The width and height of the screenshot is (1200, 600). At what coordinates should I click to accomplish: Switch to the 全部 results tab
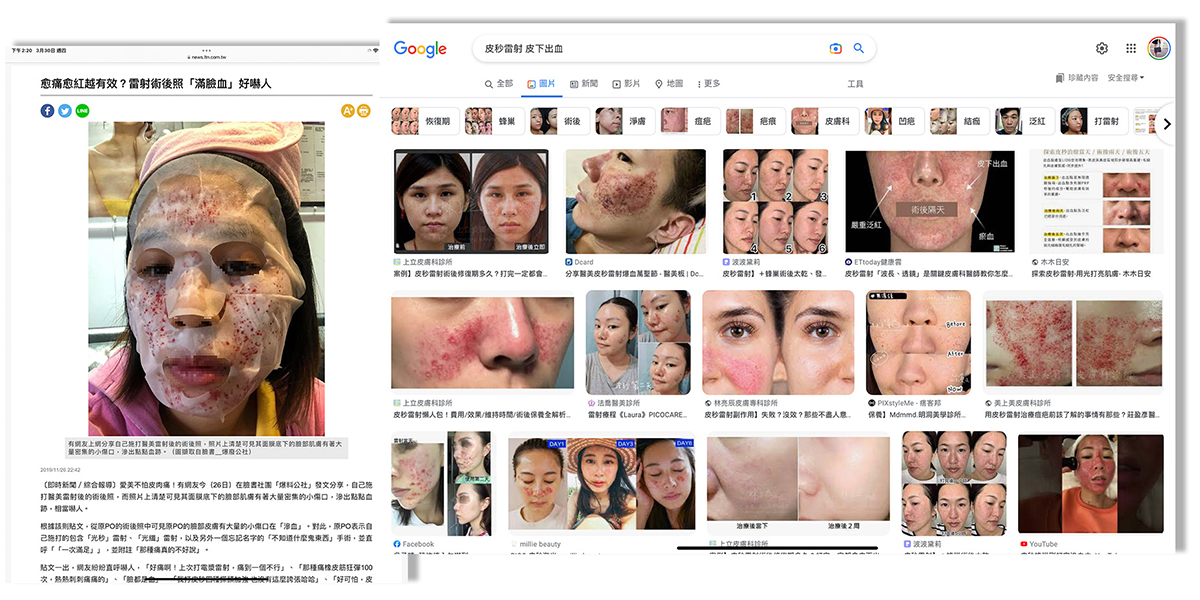(498, 84)
